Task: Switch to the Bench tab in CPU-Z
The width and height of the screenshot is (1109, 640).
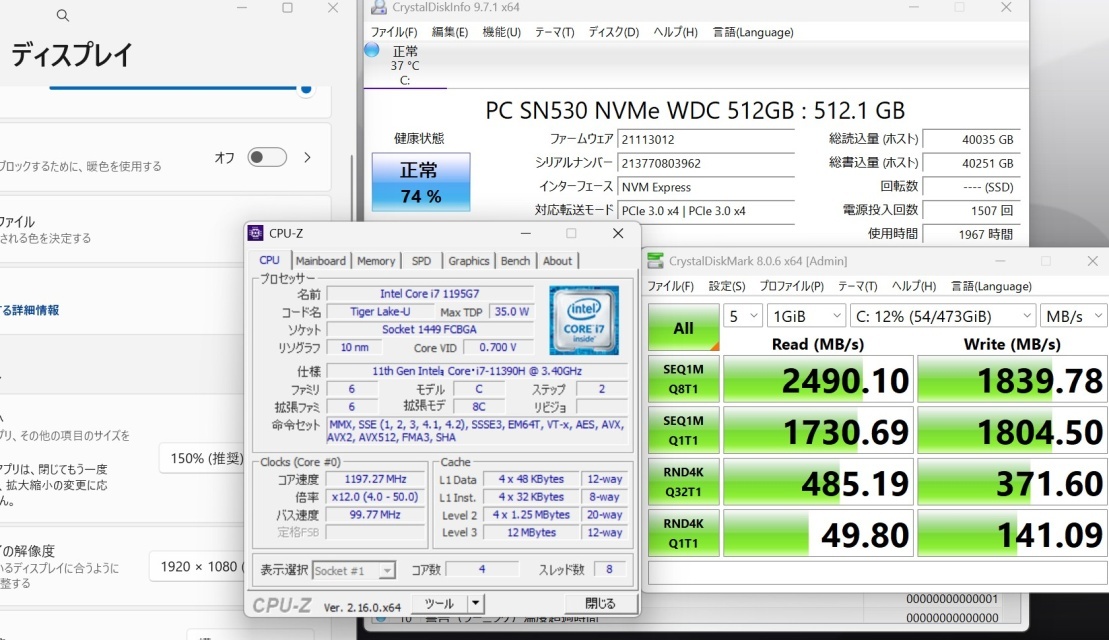Action: point(515,261)
